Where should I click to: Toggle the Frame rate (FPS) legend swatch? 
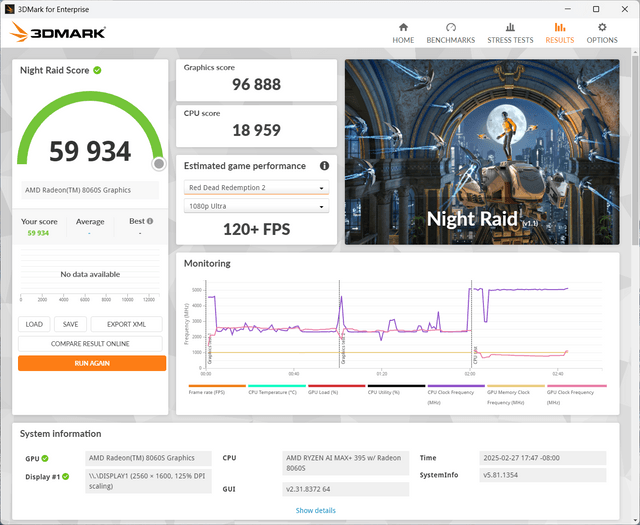click(x=217, y=386)
